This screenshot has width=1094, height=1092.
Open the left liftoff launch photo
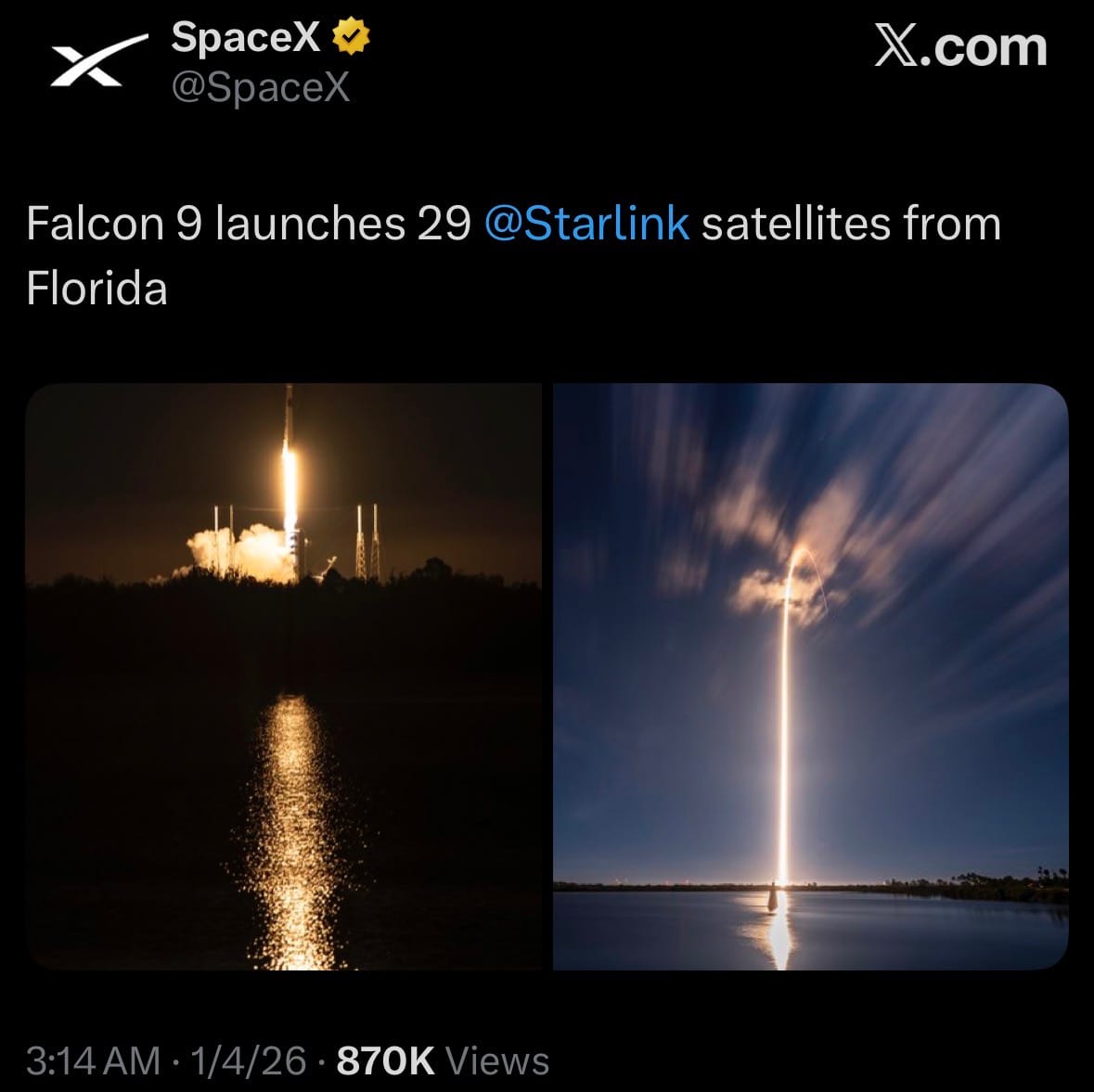pos(283,675)
